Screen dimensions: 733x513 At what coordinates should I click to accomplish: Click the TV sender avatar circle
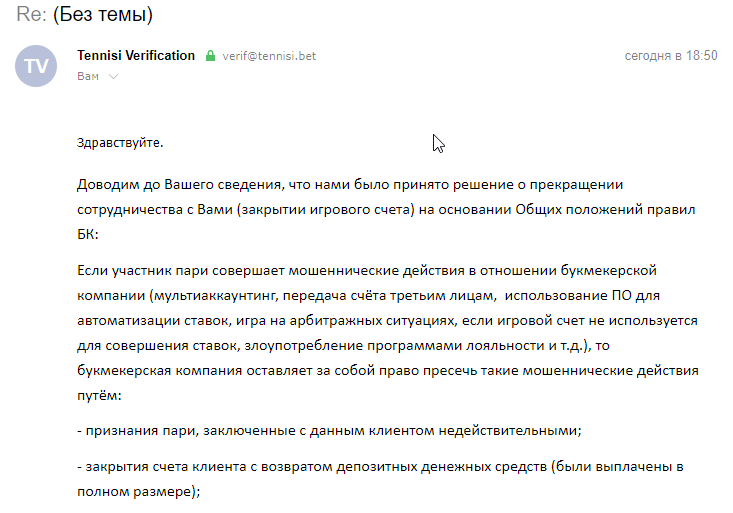pos(36,66)
